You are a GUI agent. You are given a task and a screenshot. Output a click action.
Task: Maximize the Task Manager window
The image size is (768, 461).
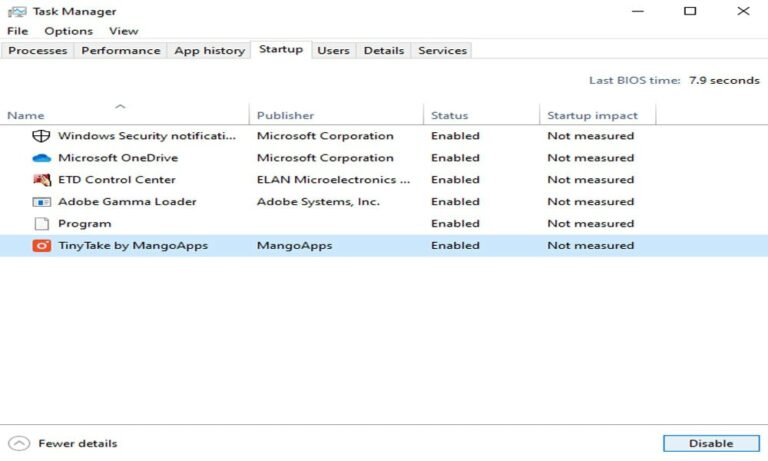(x=690, y=11)
